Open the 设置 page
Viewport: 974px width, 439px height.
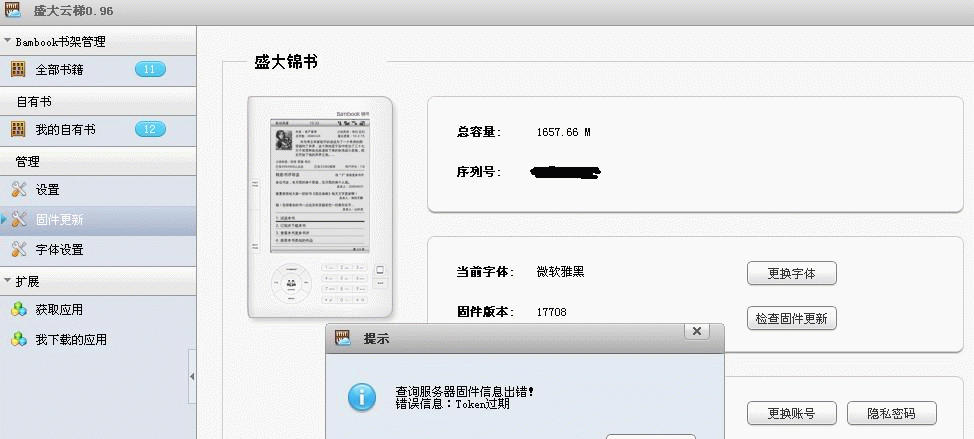[x=98, y=190]
